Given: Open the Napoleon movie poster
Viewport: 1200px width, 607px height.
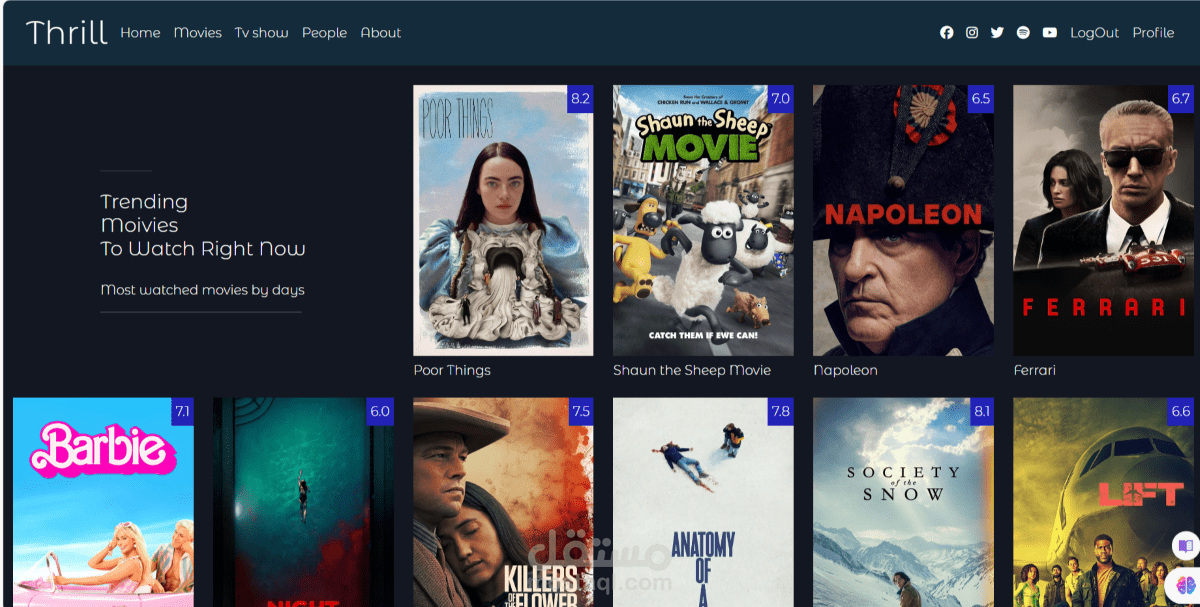Looking at the screenshot, I should [x=903, y=220].
